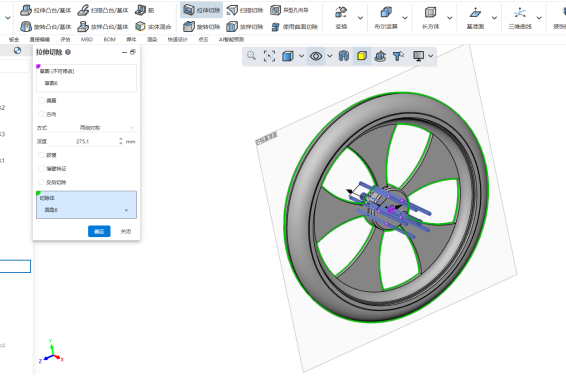Switch to the 快速设计 tab
This screenshot has width=566, height=376.
coord(178,39)
